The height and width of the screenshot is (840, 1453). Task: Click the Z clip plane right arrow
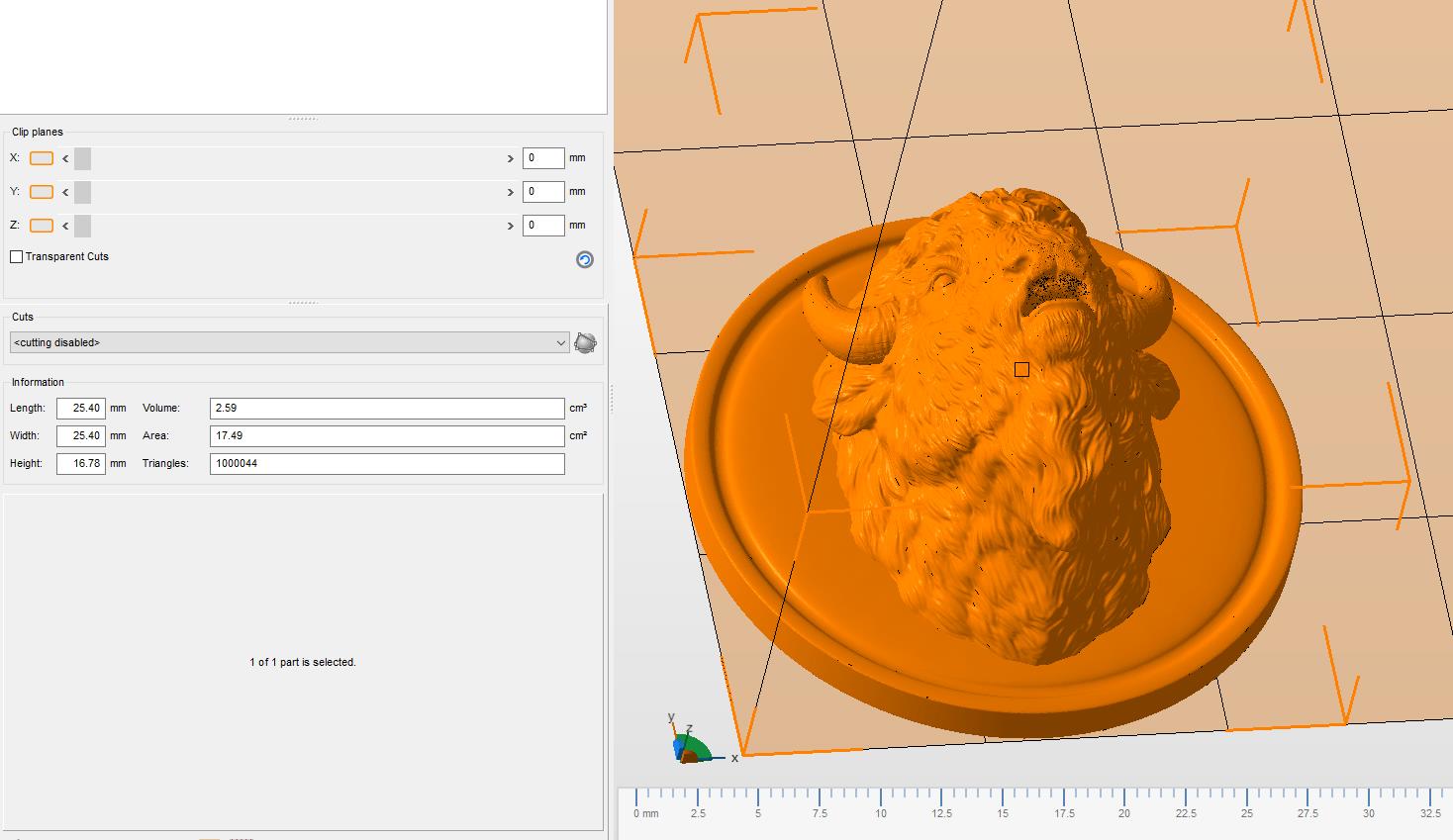point(511,226)
